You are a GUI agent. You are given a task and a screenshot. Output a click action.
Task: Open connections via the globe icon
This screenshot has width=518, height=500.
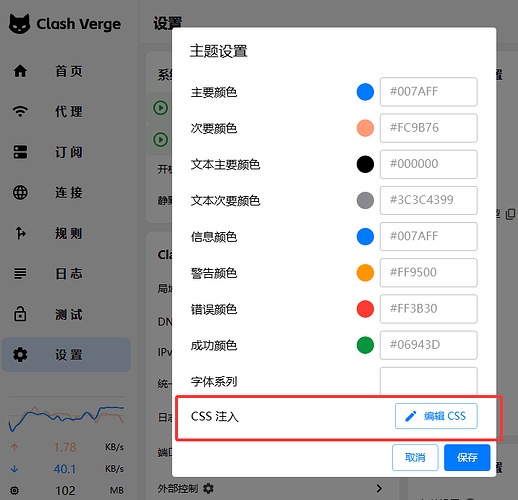click(20, 192)
